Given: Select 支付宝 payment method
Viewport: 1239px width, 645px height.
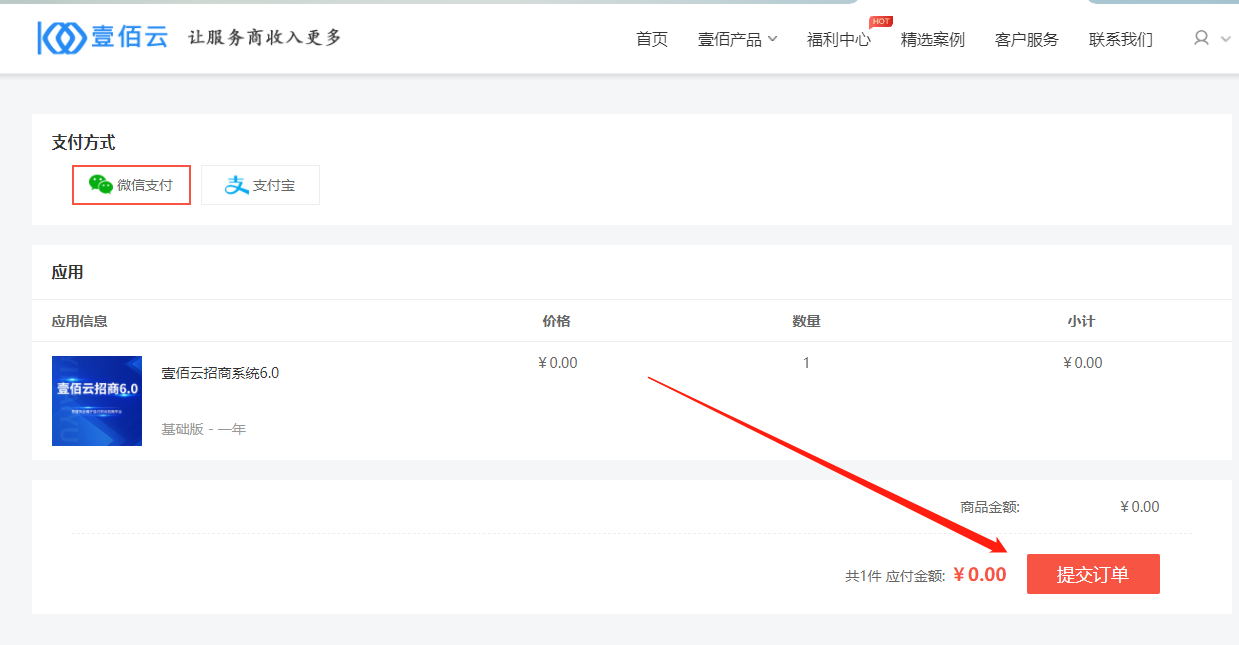Looking at the screenshot, I should [x=260, y=185].
